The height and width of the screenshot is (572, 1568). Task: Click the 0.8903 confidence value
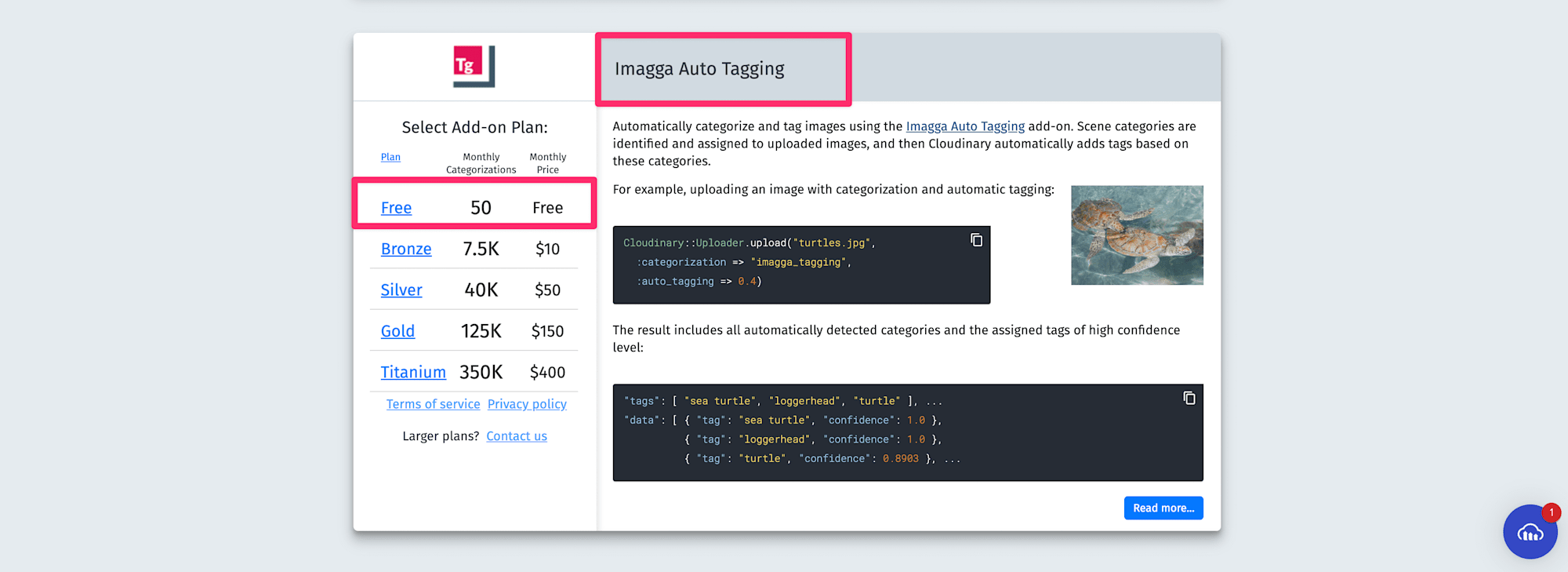(x=900, y=459)
